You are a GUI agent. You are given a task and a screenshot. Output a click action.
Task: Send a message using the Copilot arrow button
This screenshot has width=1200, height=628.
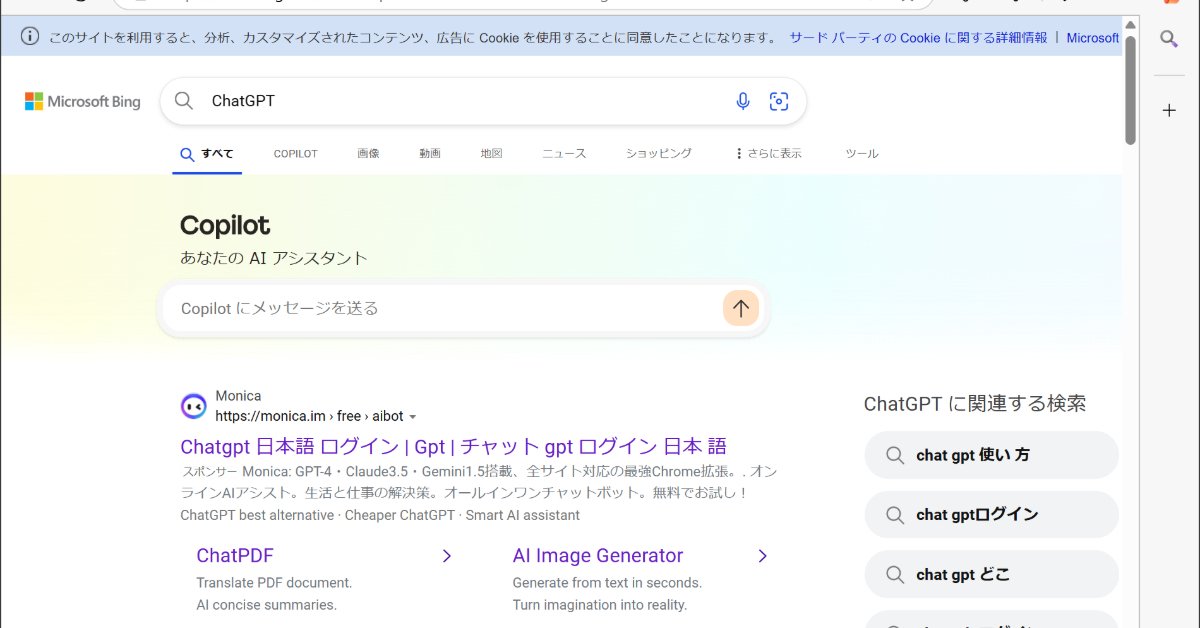(740, 308)
